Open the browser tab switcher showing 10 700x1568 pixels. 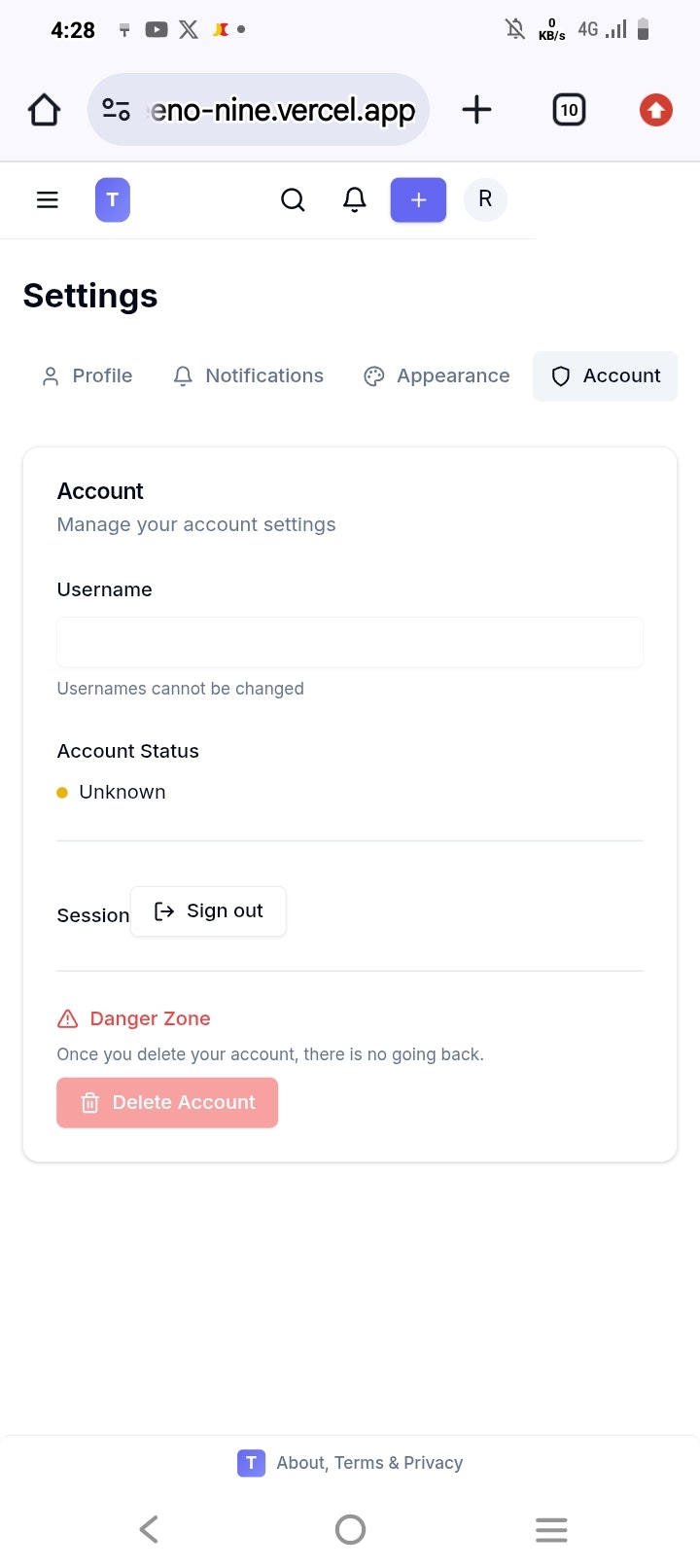[x=569, y=109]
